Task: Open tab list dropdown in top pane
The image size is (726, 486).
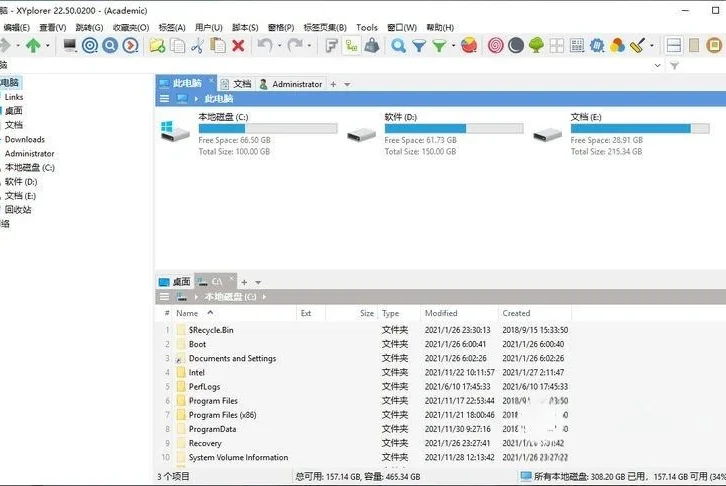Action: [x=347, y=85]
